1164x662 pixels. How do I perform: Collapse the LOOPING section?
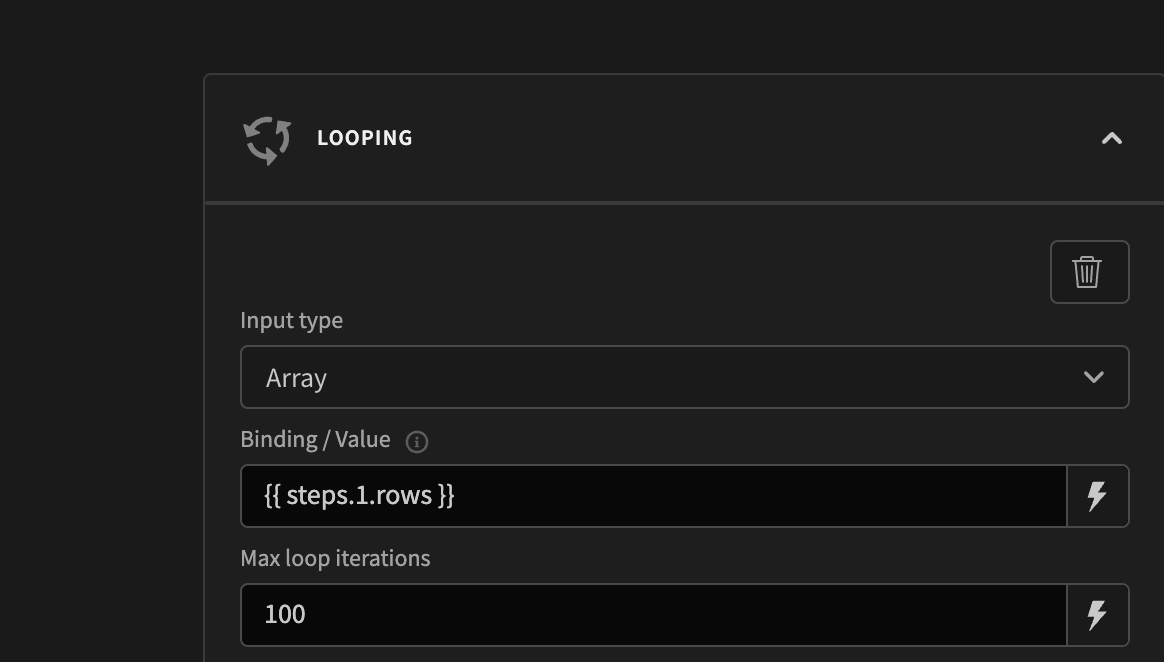[x=1111, y=138]
